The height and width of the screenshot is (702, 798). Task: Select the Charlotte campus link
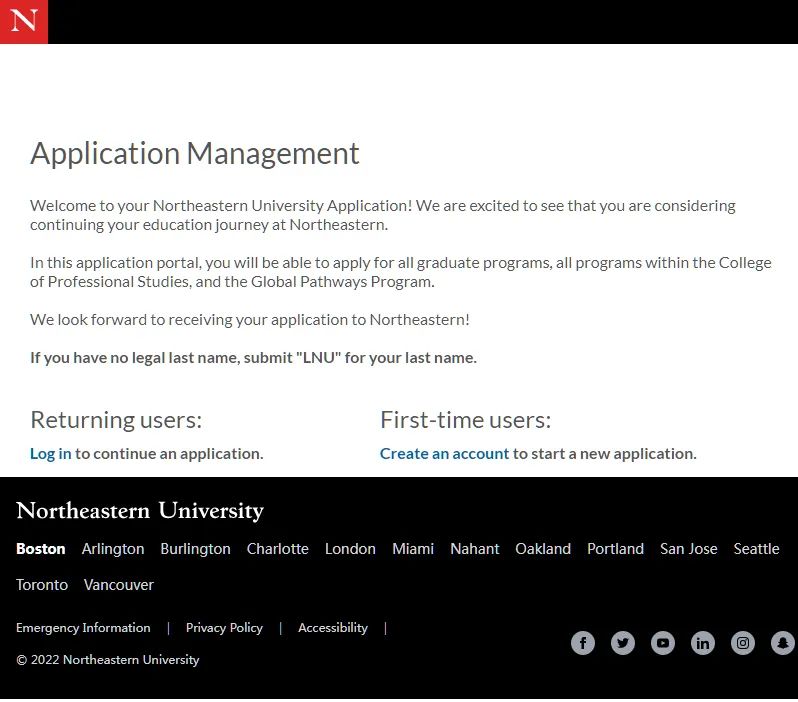pyautogui.click(x=277, y=549)
